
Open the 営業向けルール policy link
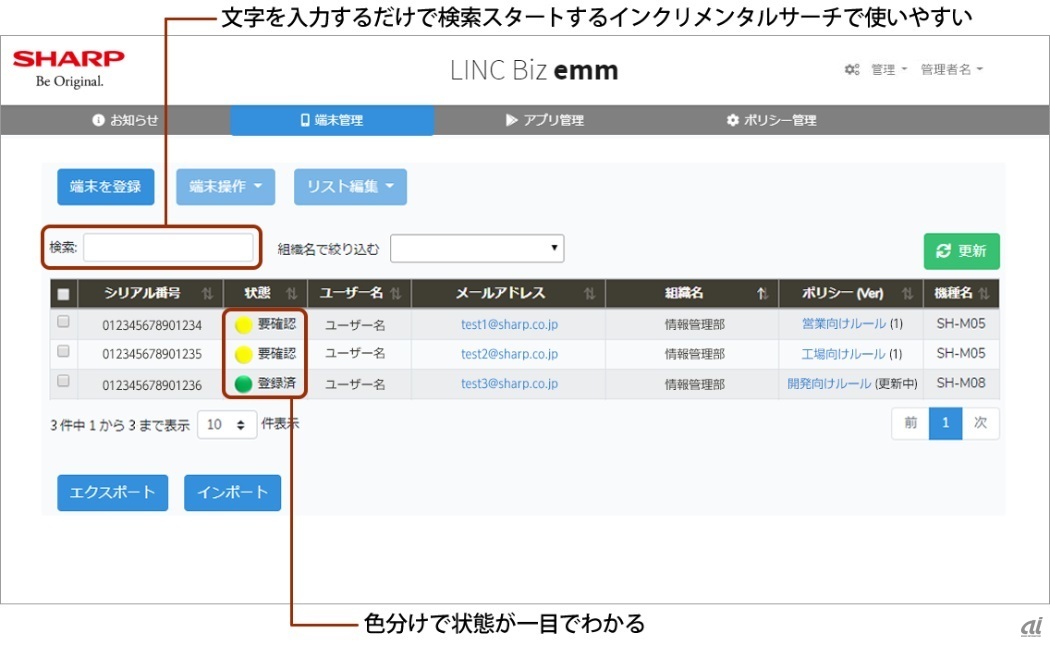[x=844, y=324]
